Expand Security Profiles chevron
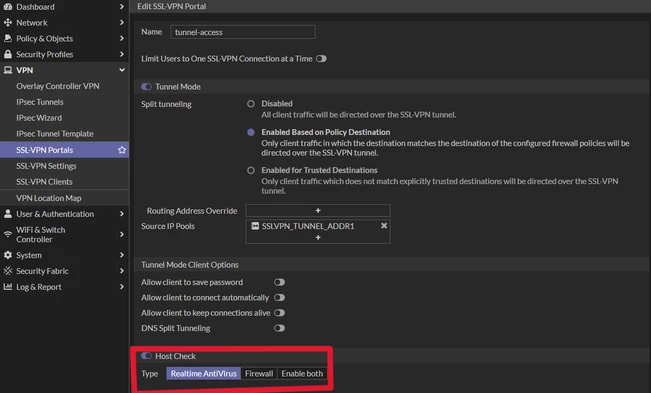 coord(122,54)
